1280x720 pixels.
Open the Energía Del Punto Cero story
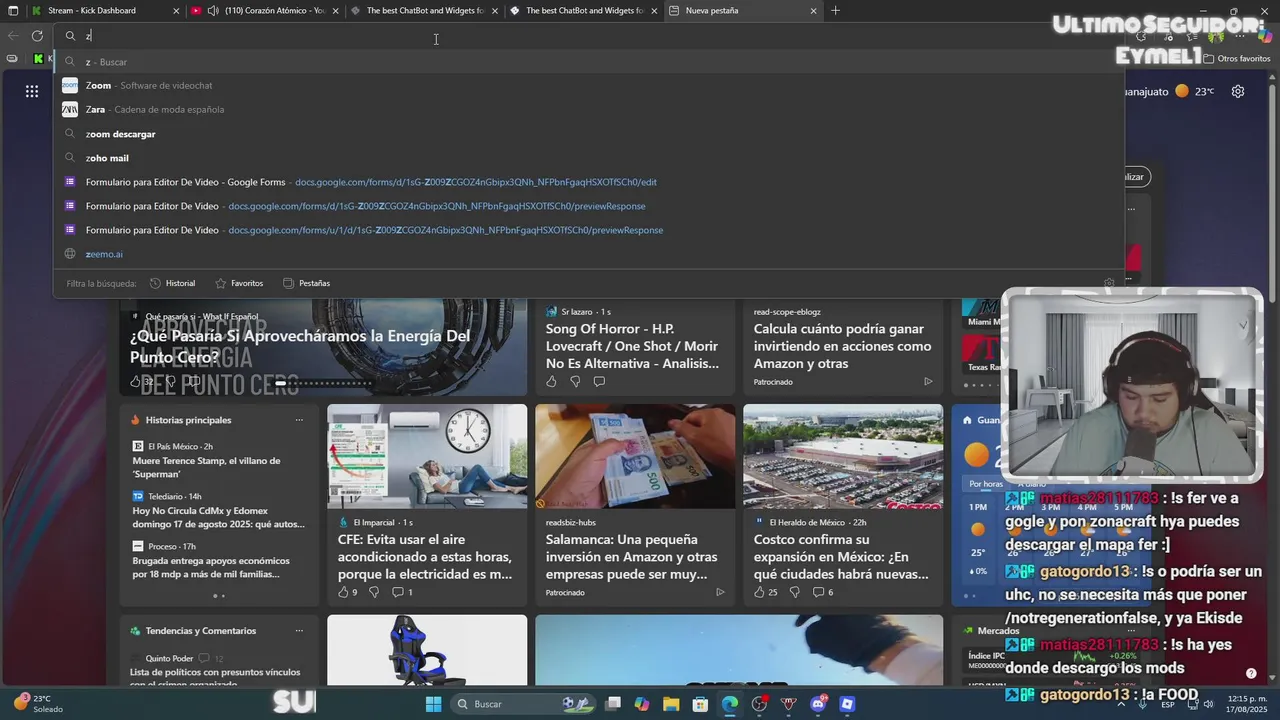pos(300,346)
